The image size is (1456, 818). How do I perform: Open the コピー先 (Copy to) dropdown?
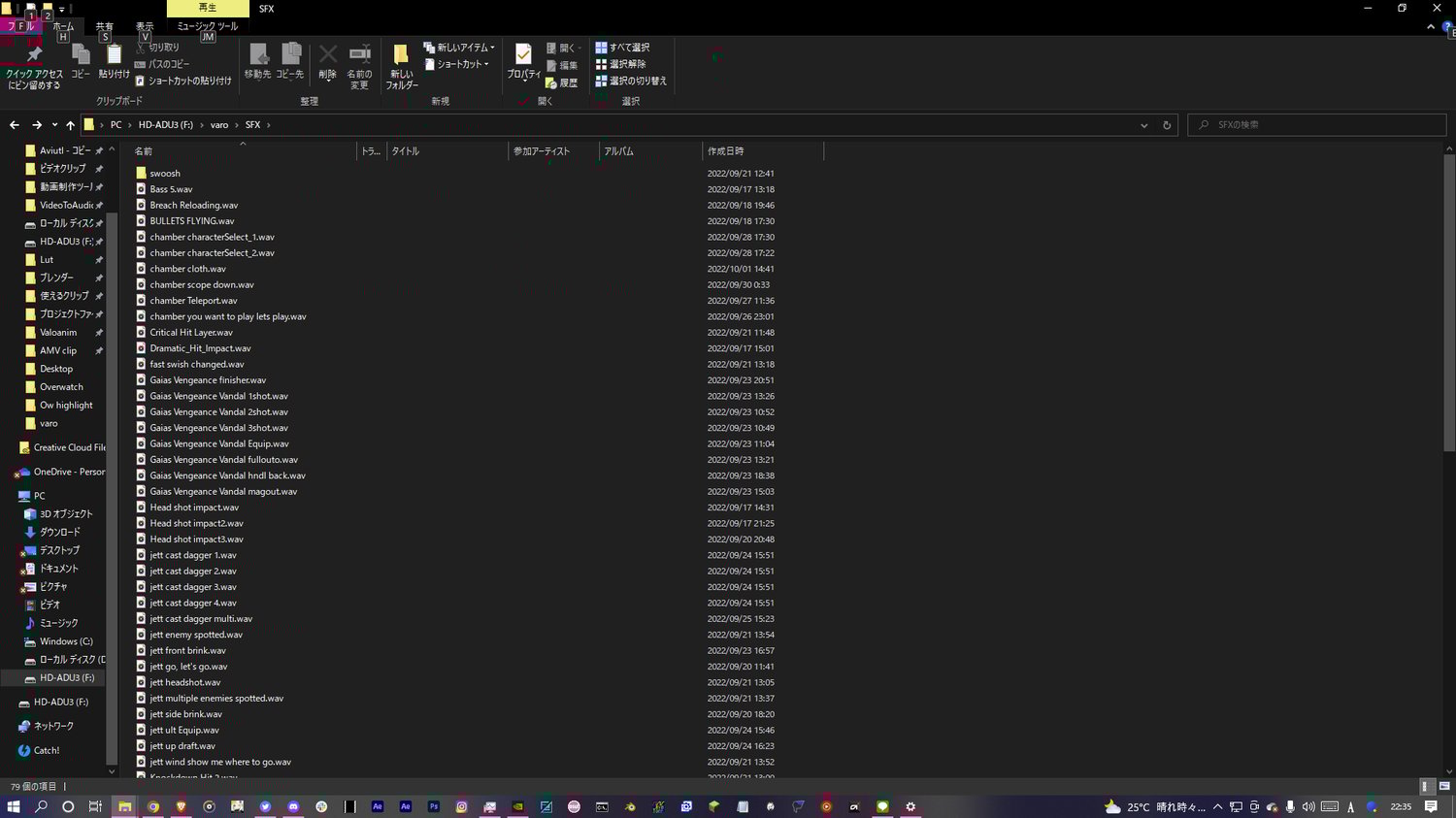coord(289,61)
